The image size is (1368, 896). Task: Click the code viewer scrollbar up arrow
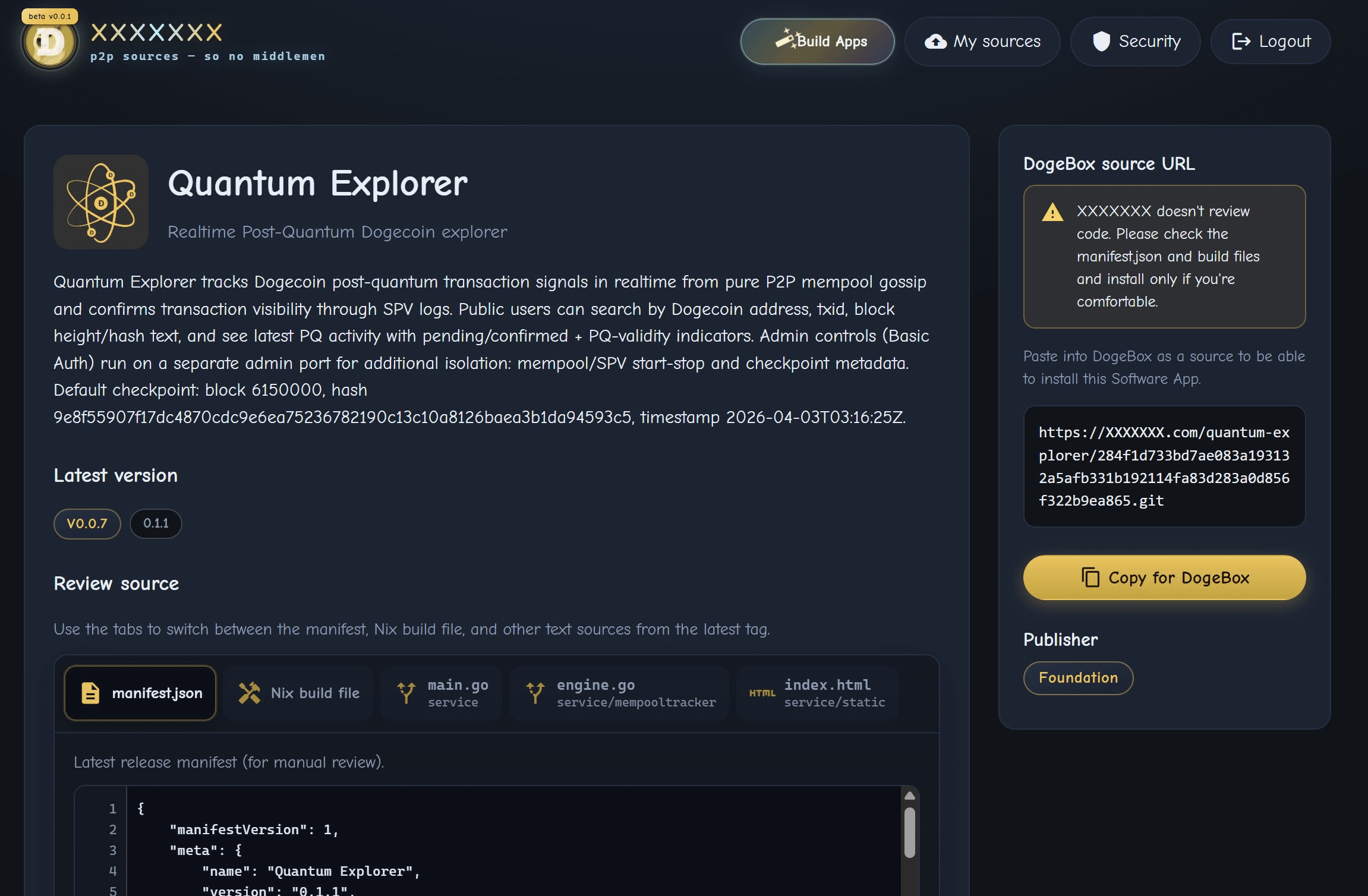pos(909,796)
